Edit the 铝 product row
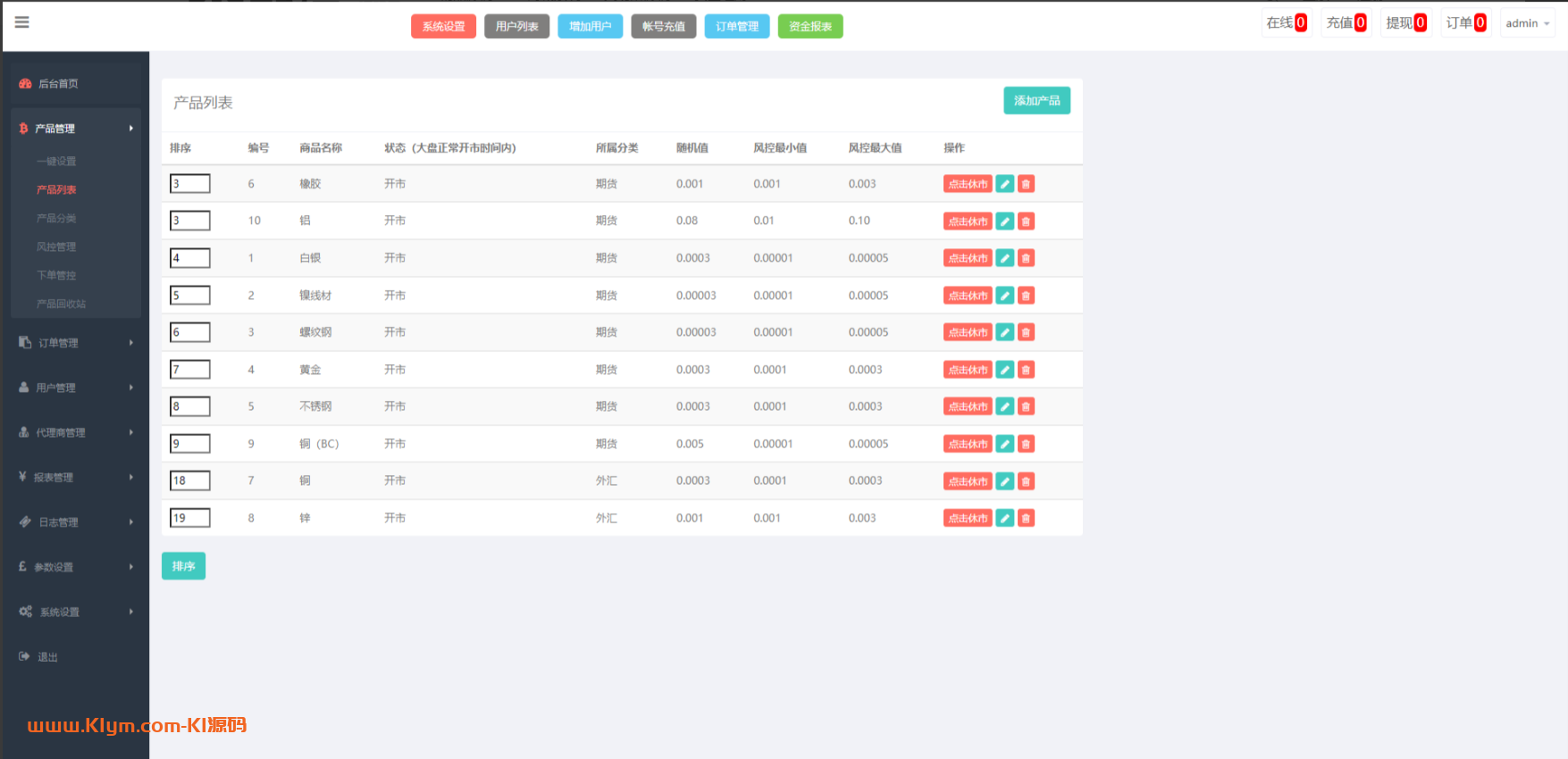The width and height of the screenshot is (1568, 759). coord(1005,221)
